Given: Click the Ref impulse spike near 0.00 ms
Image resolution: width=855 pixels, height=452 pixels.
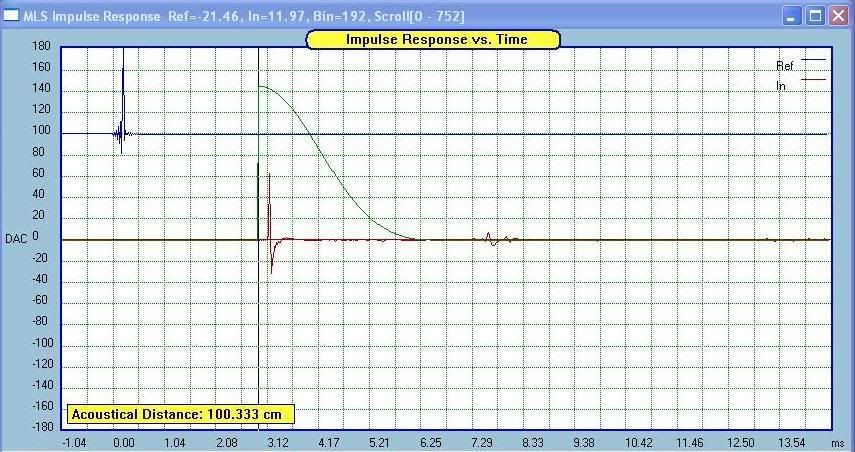Looking at the screenshot, I should click(123, 101).
